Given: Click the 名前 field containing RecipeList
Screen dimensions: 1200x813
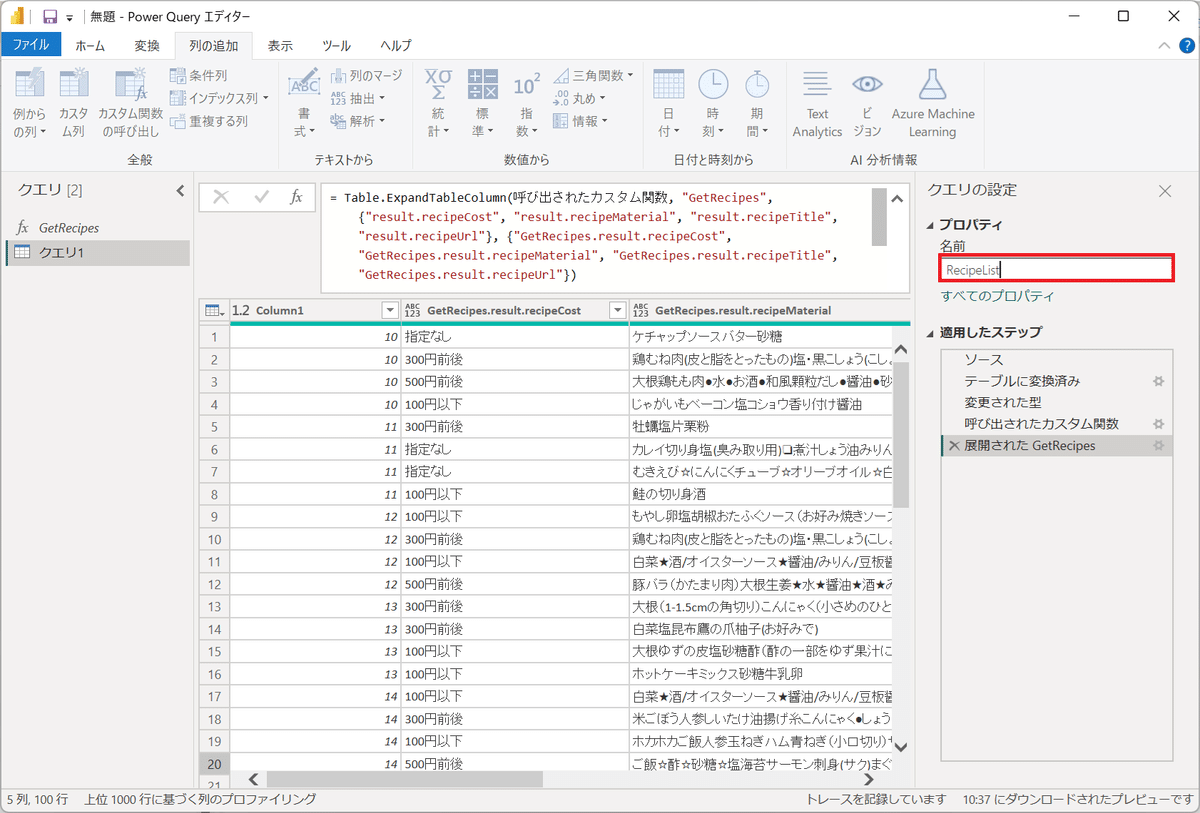Looking at the screenshot, I should [1056, 269].
